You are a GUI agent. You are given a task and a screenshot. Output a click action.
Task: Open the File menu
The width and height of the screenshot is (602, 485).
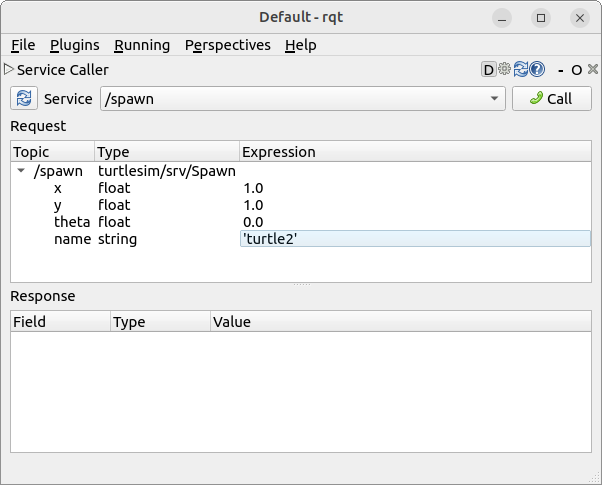click(23, 45)
